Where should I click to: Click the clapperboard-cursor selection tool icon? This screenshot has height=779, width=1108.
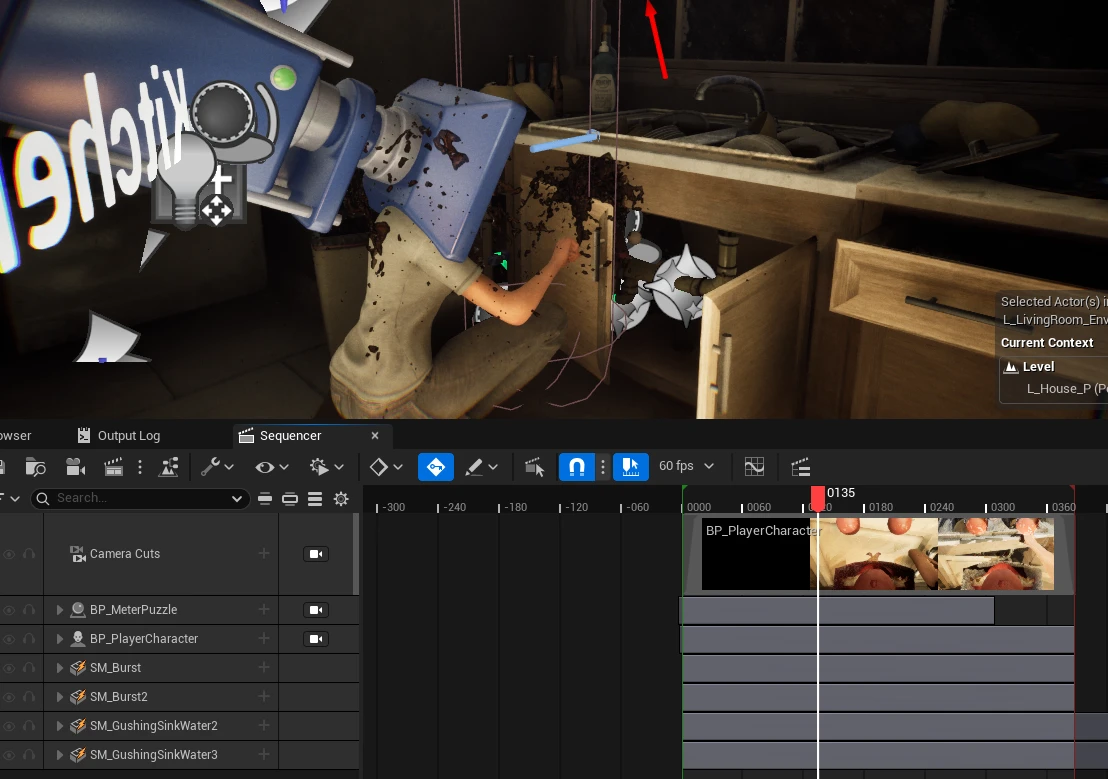(x=535, y=467)
